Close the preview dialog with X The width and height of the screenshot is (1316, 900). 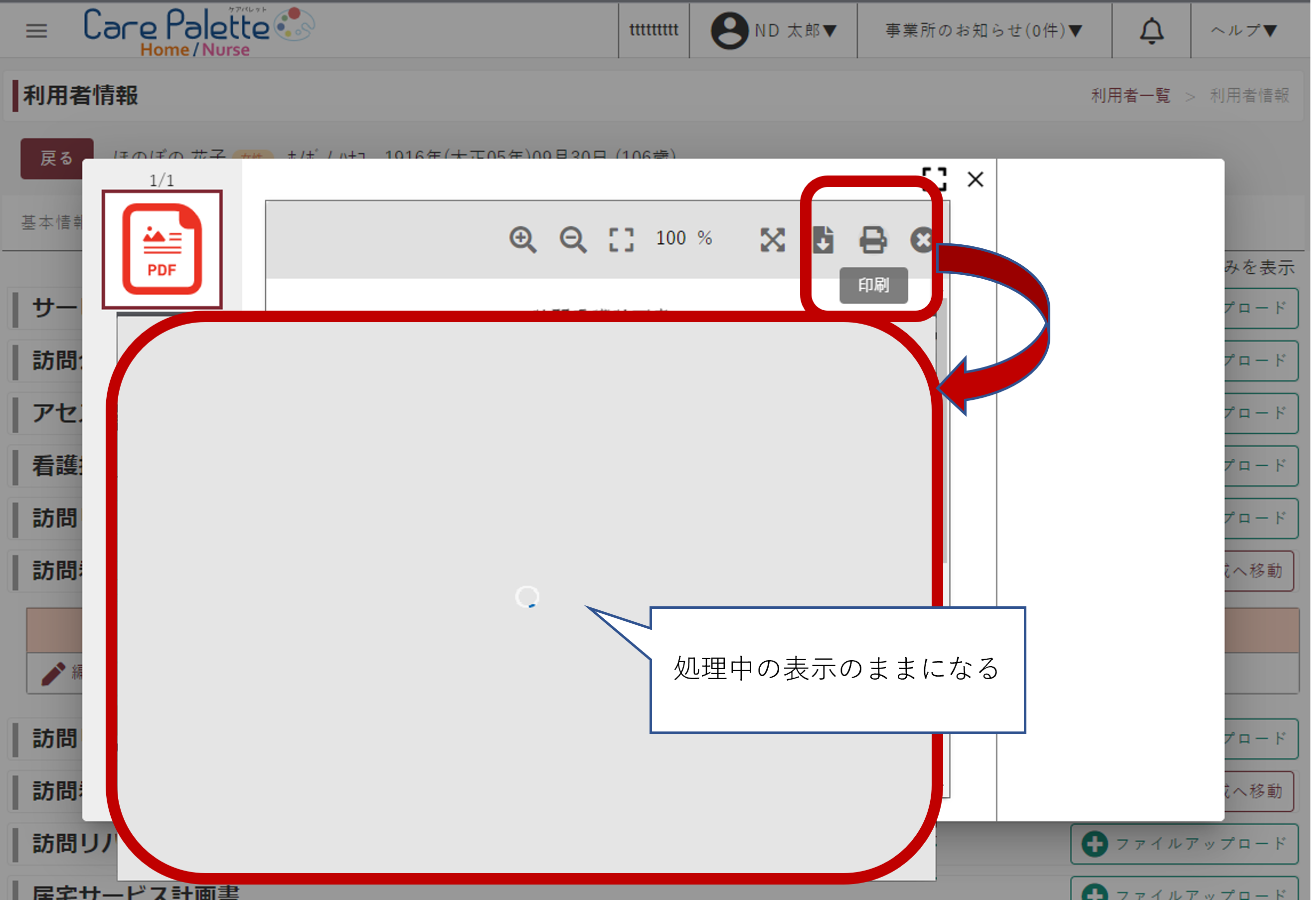[x=975, y=180]
